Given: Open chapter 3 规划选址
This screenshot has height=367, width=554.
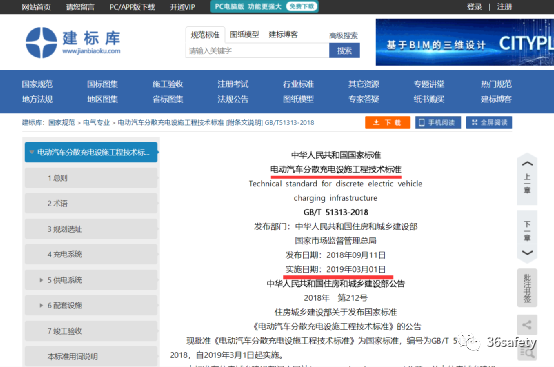Looking at the screenshot, I should click(91, 229).
